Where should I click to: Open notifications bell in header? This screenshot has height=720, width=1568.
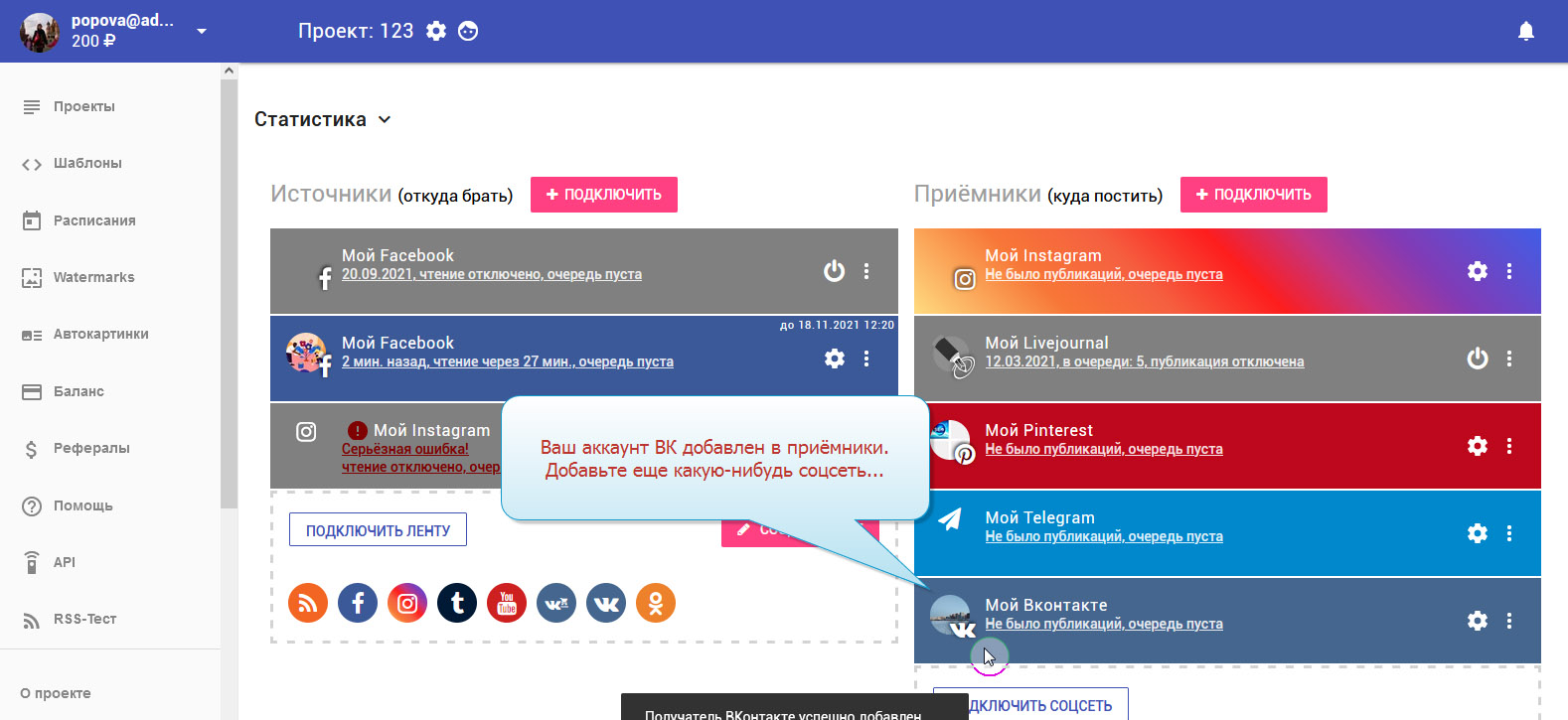[1526, 32]
